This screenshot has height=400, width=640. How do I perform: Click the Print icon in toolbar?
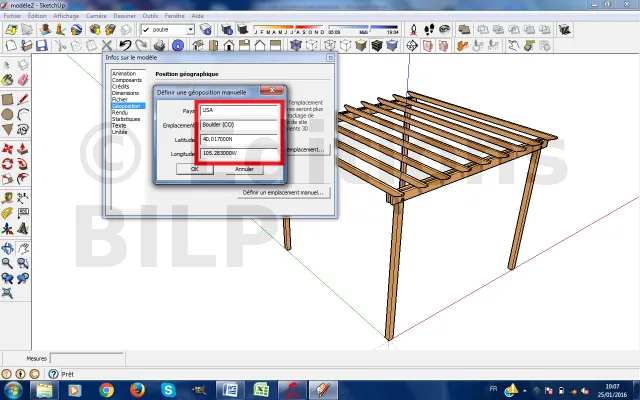coord(161,45)
